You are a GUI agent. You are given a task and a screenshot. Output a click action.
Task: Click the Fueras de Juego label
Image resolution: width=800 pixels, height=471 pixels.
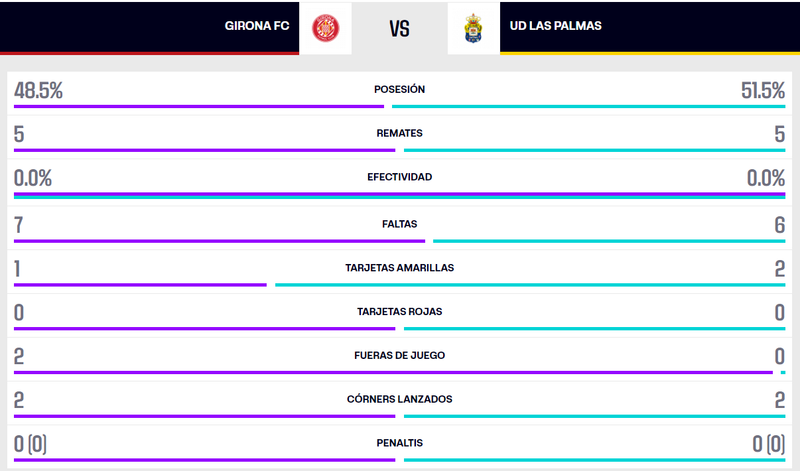[x=400, y=355]
